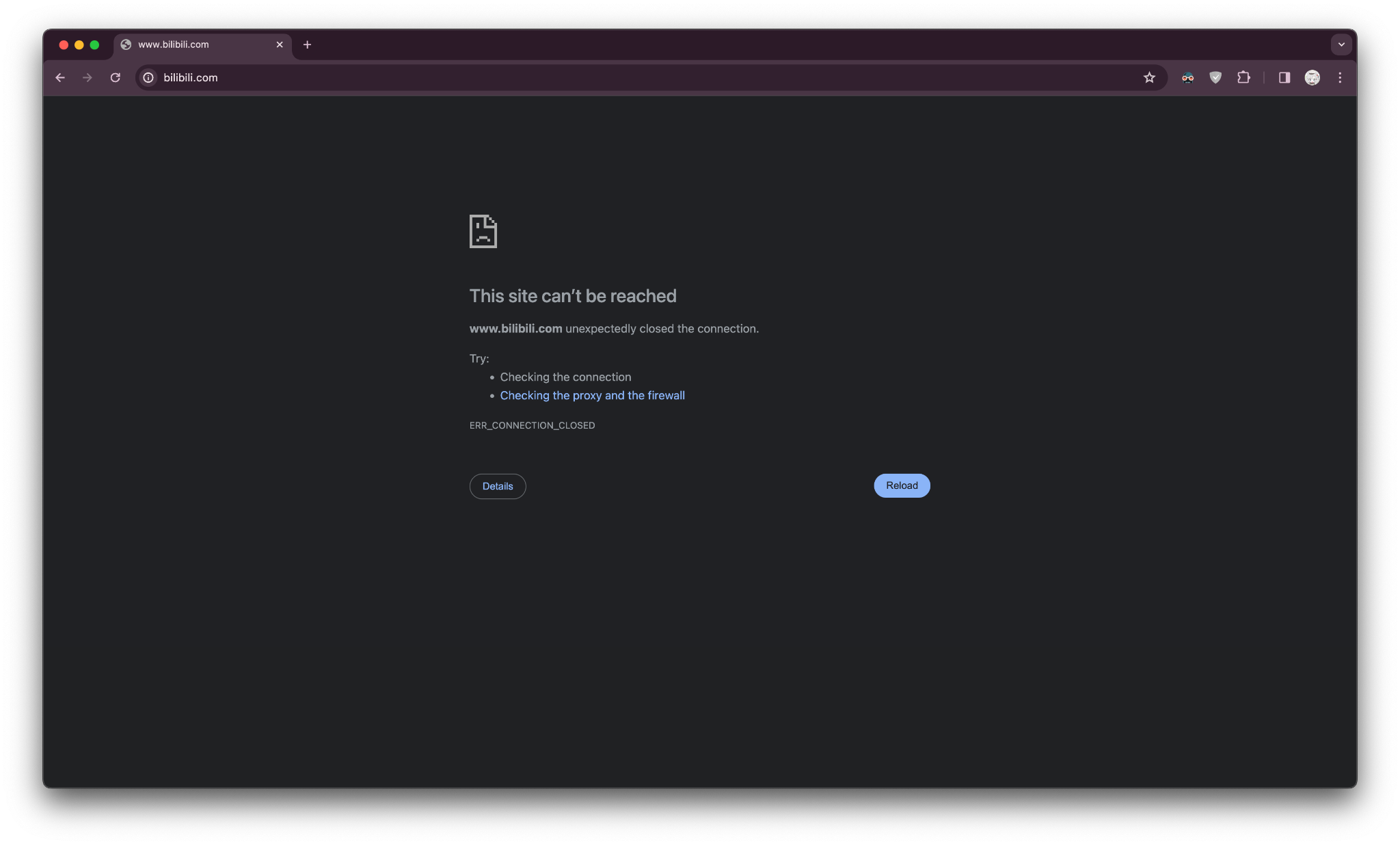
Task: Click the forward navigation arrow
Action: pos(87,77)
